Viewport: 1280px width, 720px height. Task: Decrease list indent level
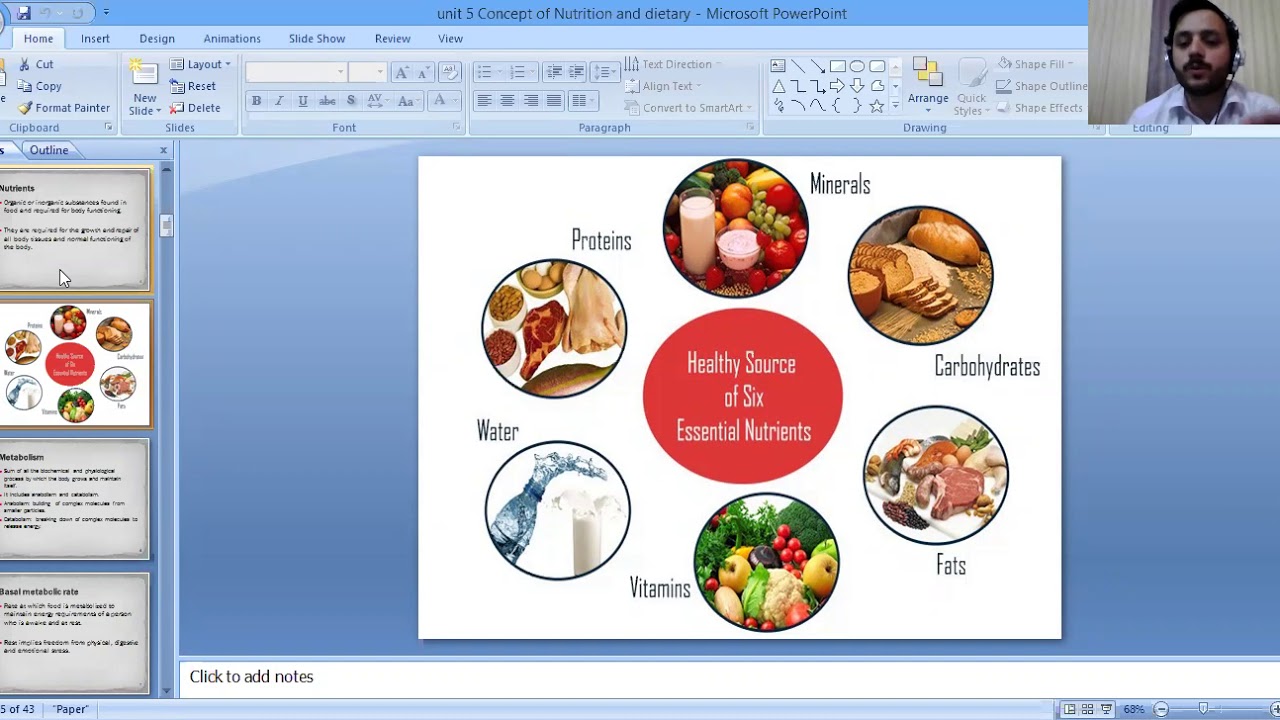(x=554, y=72)
